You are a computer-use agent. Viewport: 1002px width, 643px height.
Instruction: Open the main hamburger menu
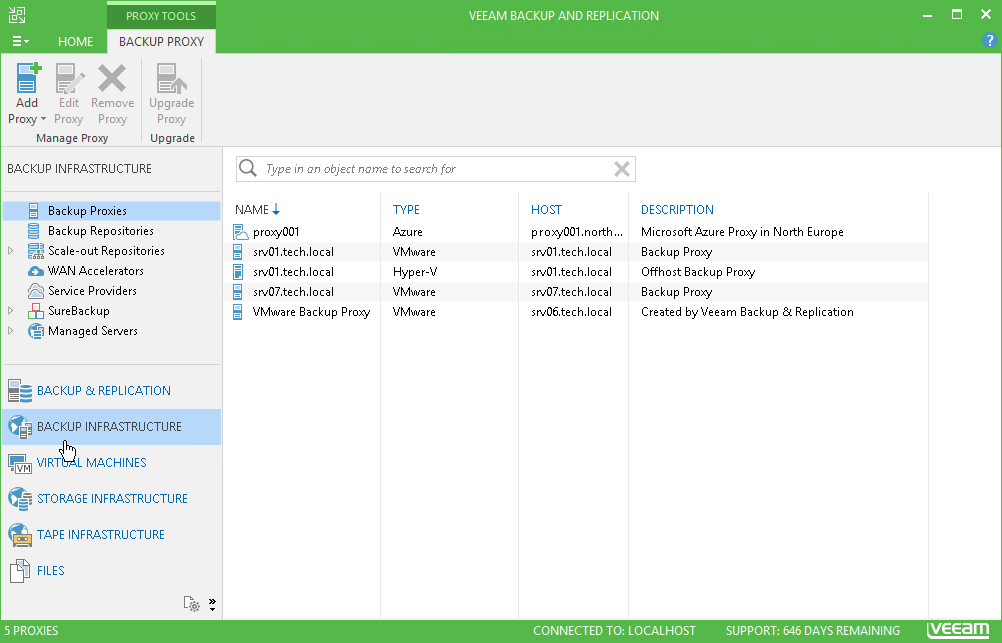pyautogui.click(x=20, y=42)
